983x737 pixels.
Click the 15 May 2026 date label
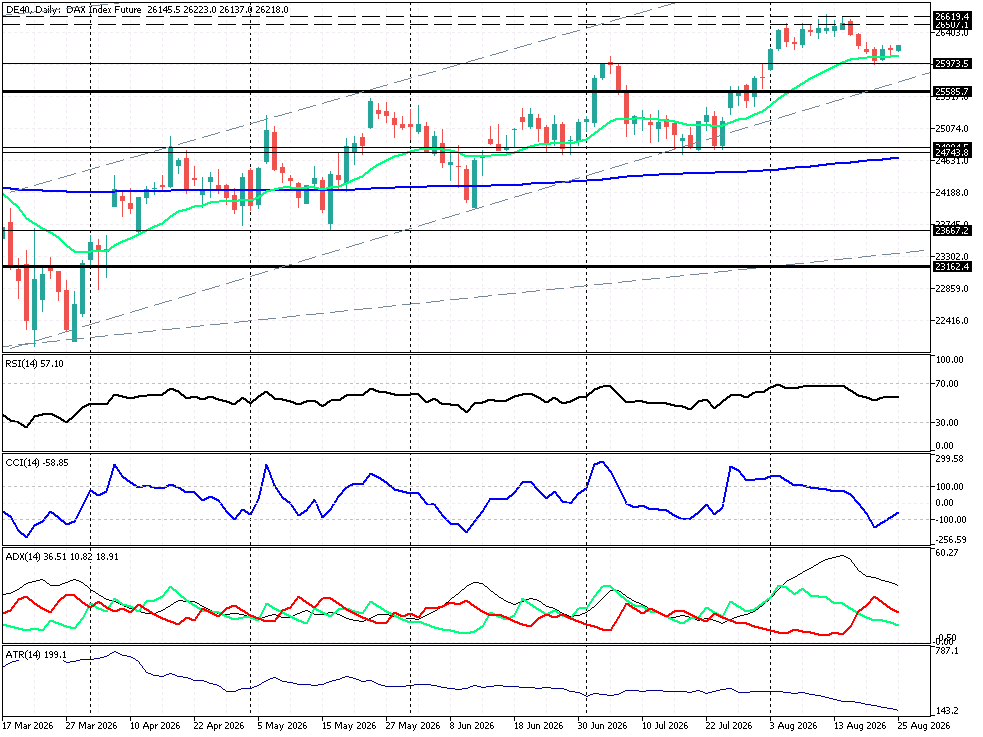click(347, 726)
